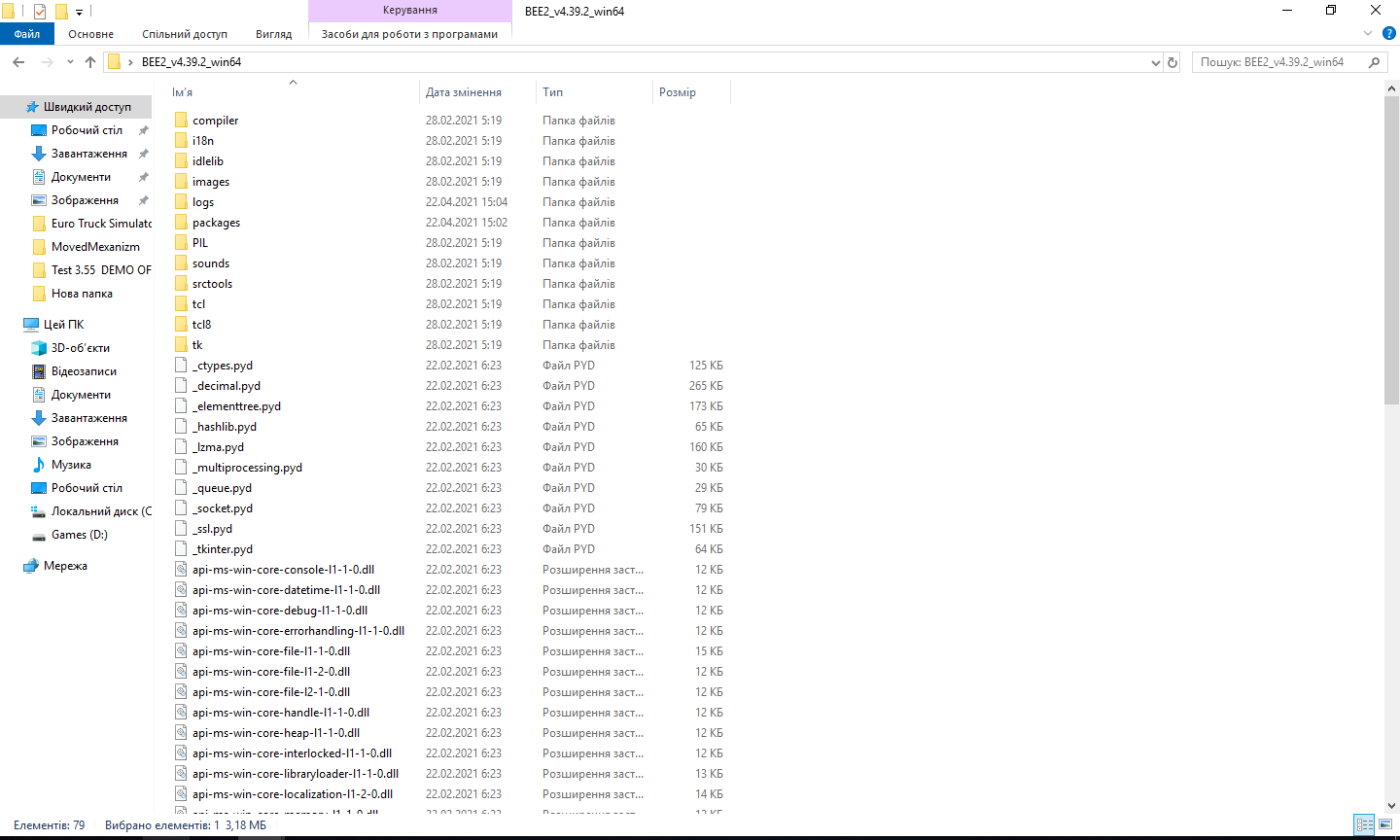Screen dimensions: 1400x840
Task: Open recent locations dropdown beside forward arrow
Action: pyautogui.click(x=69, y=61)
